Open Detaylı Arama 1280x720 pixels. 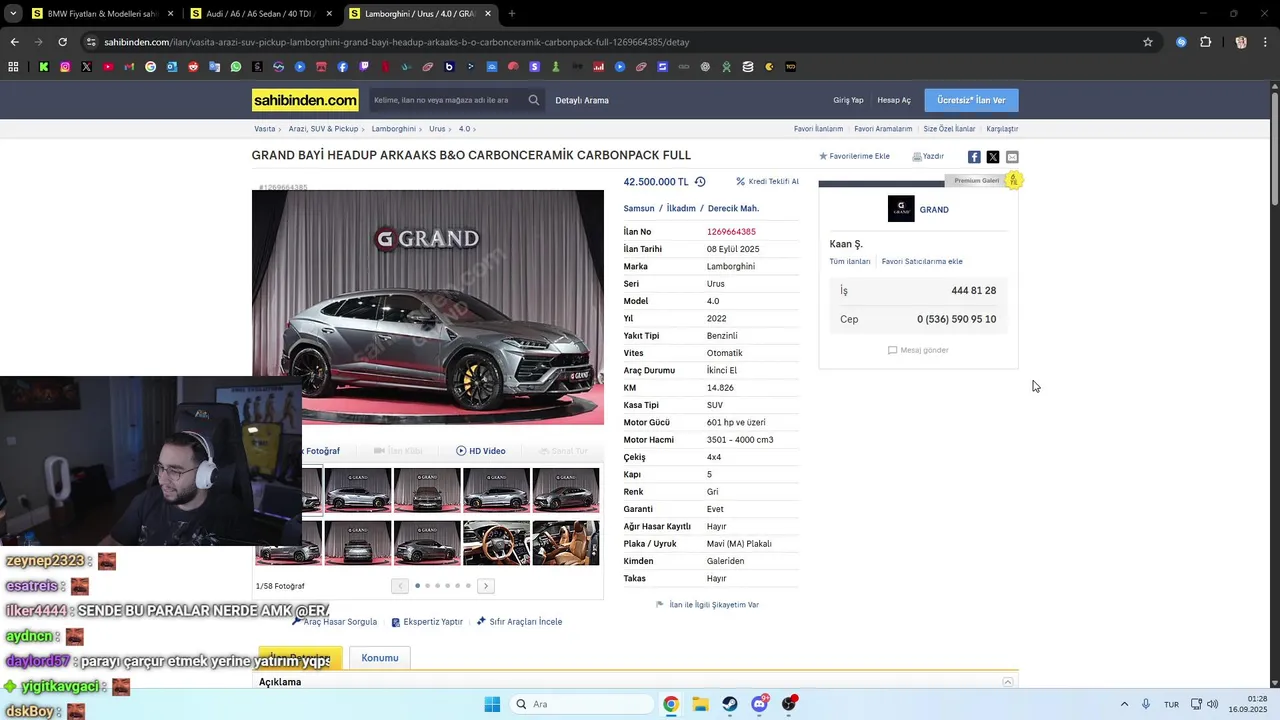click(x=582, y=100)
